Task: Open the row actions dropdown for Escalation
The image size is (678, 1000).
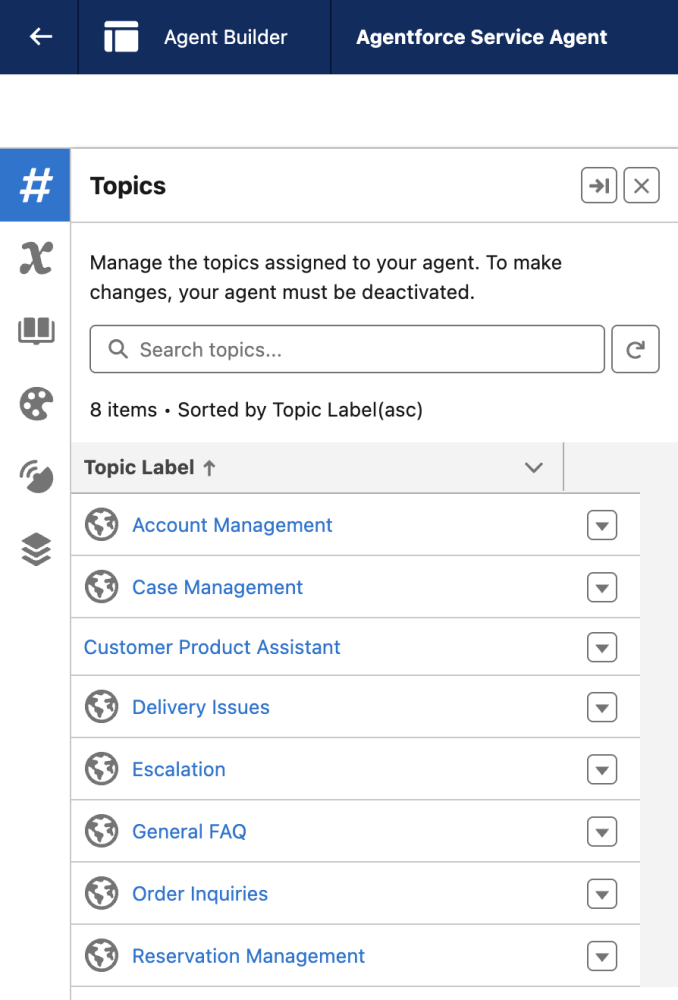Action: tap(601, 769)
